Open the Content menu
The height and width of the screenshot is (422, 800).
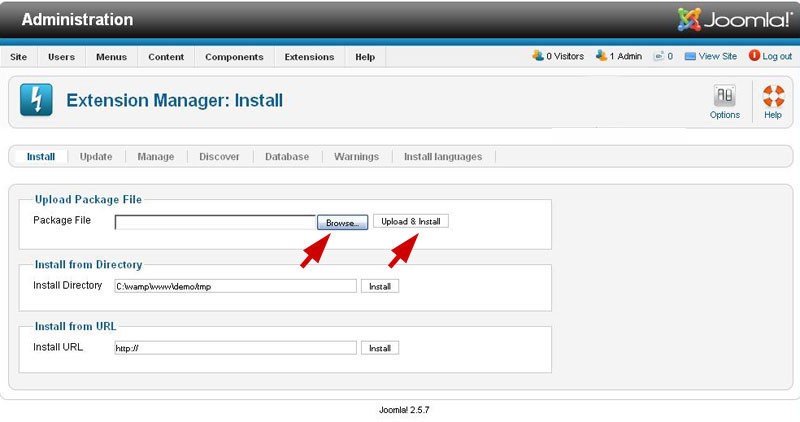166,57
